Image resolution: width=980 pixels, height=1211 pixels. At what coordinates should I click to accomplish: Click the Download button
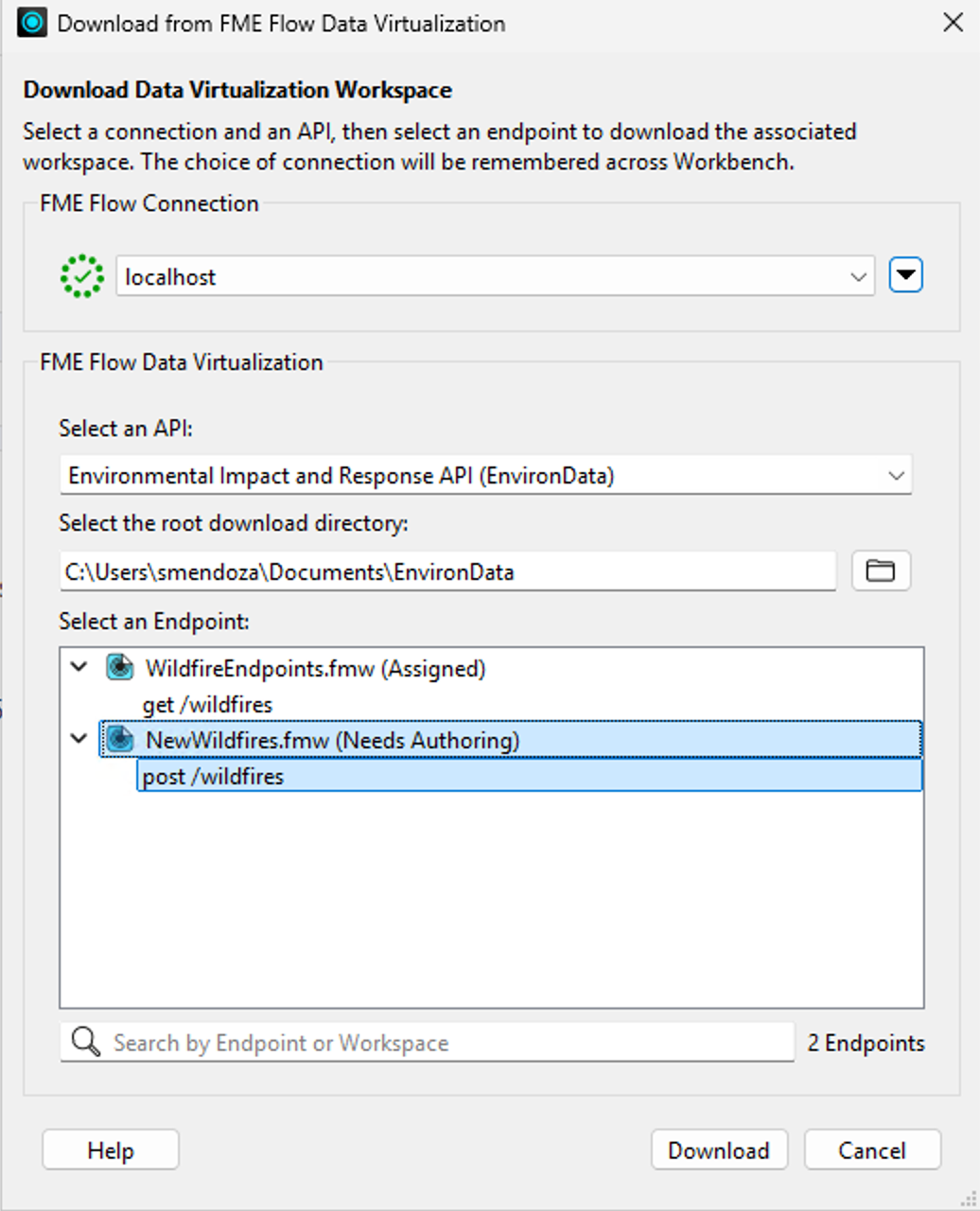coord(719,1150)
